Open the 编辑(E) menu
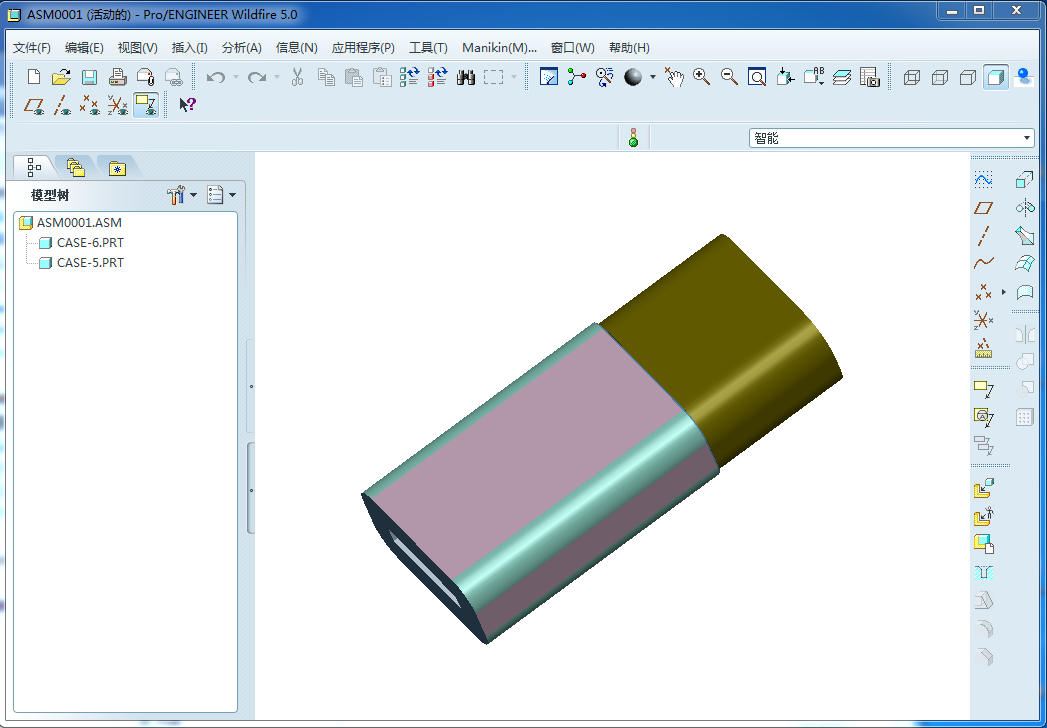 click(x=84, y=47)
